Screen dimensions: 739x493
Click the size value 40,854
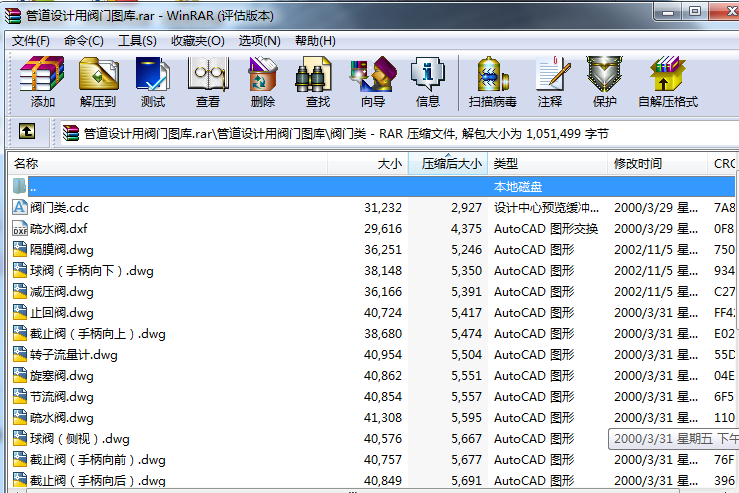pos(383,396)
